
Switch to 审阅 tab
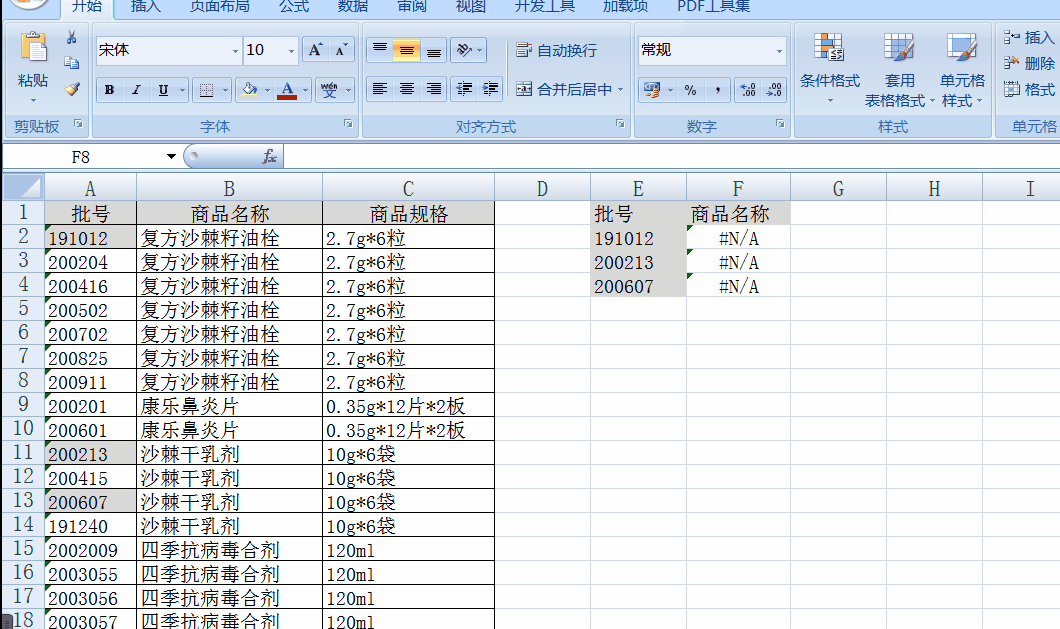(412, 7)
